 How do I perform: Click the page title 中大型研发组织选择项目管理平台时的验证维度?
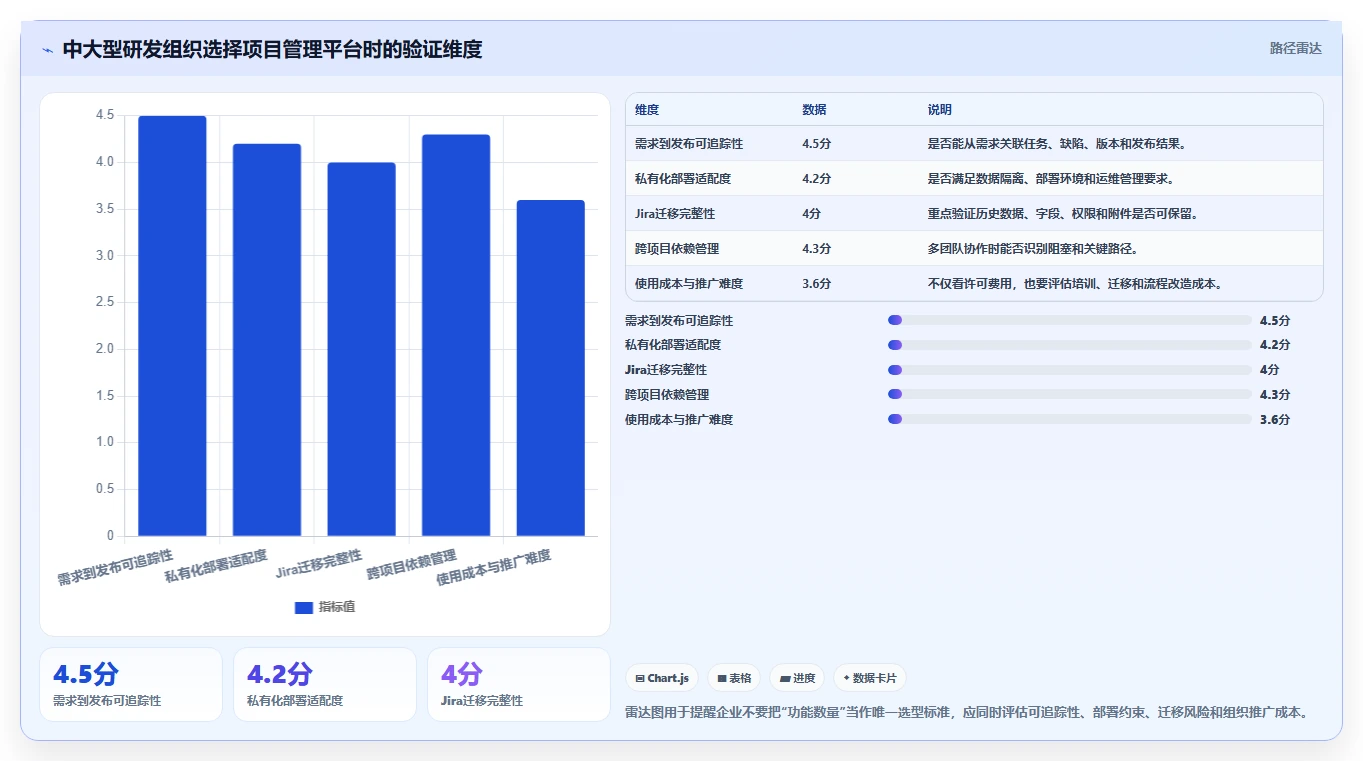click(272, 49)
